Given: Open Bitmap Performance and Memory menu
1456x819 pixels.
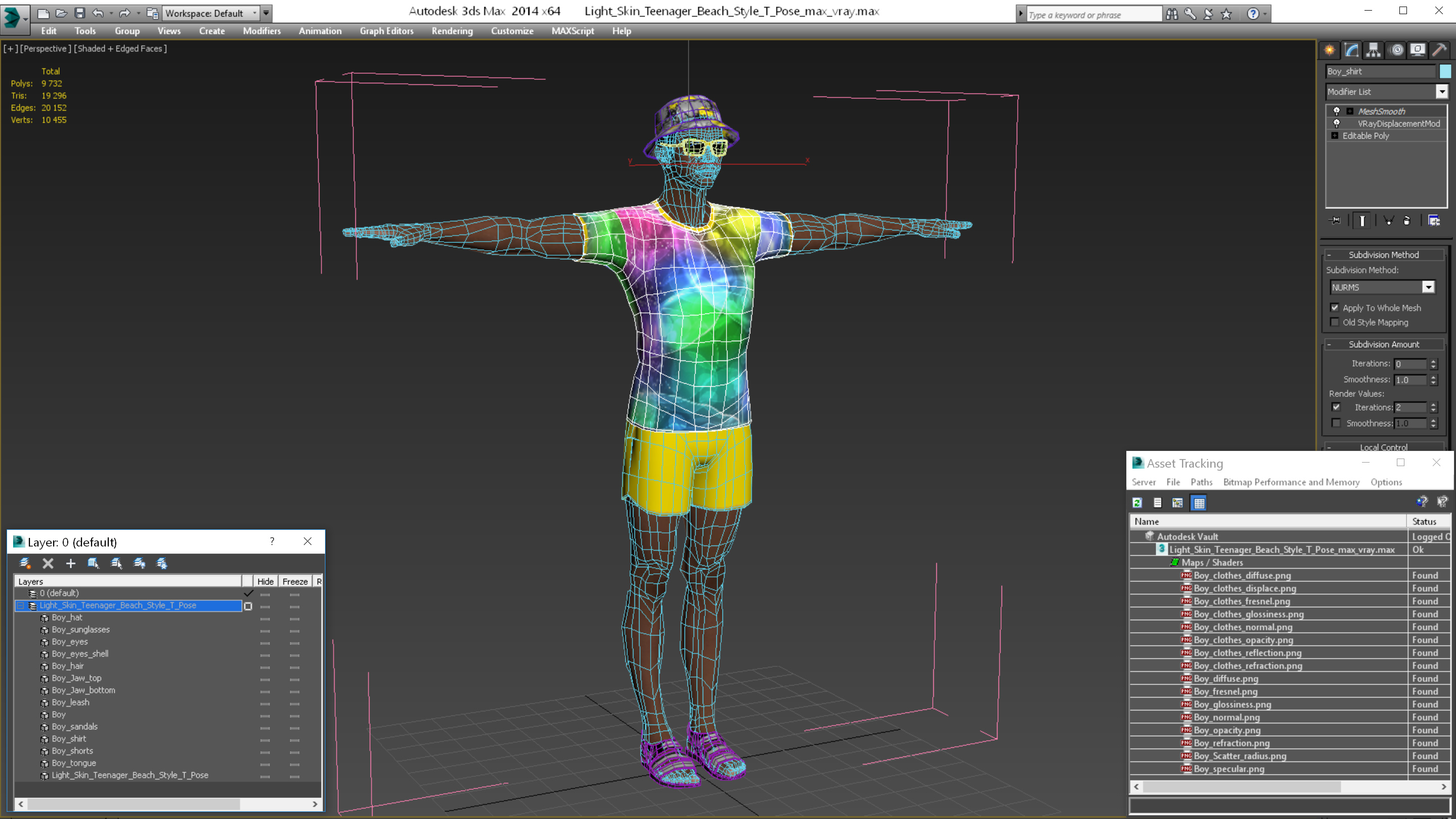Looking at the screenshot, I should [x=1291, y=482].
